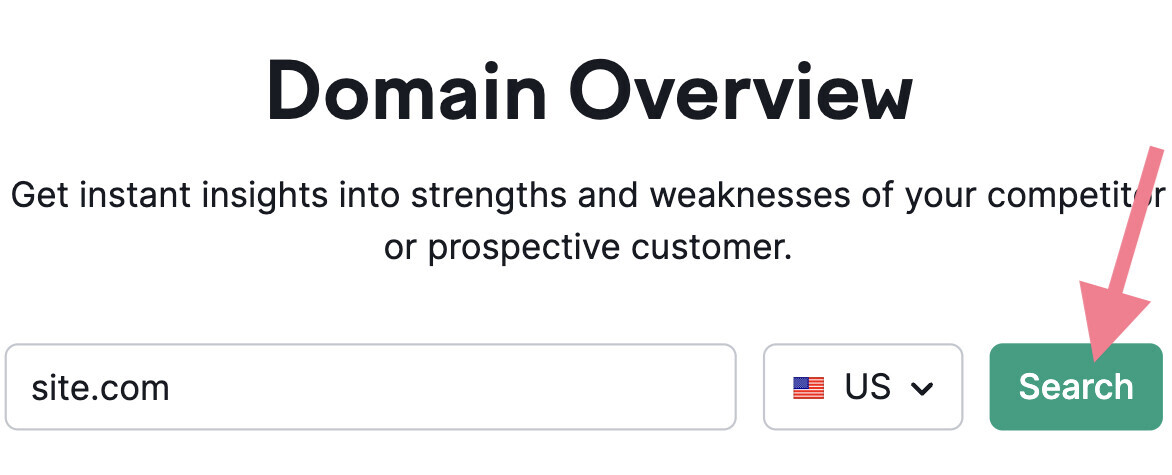The width and height of the screenshot is (1172, 475).
Task: Open the US country dropdown
Action: (862, 387)
